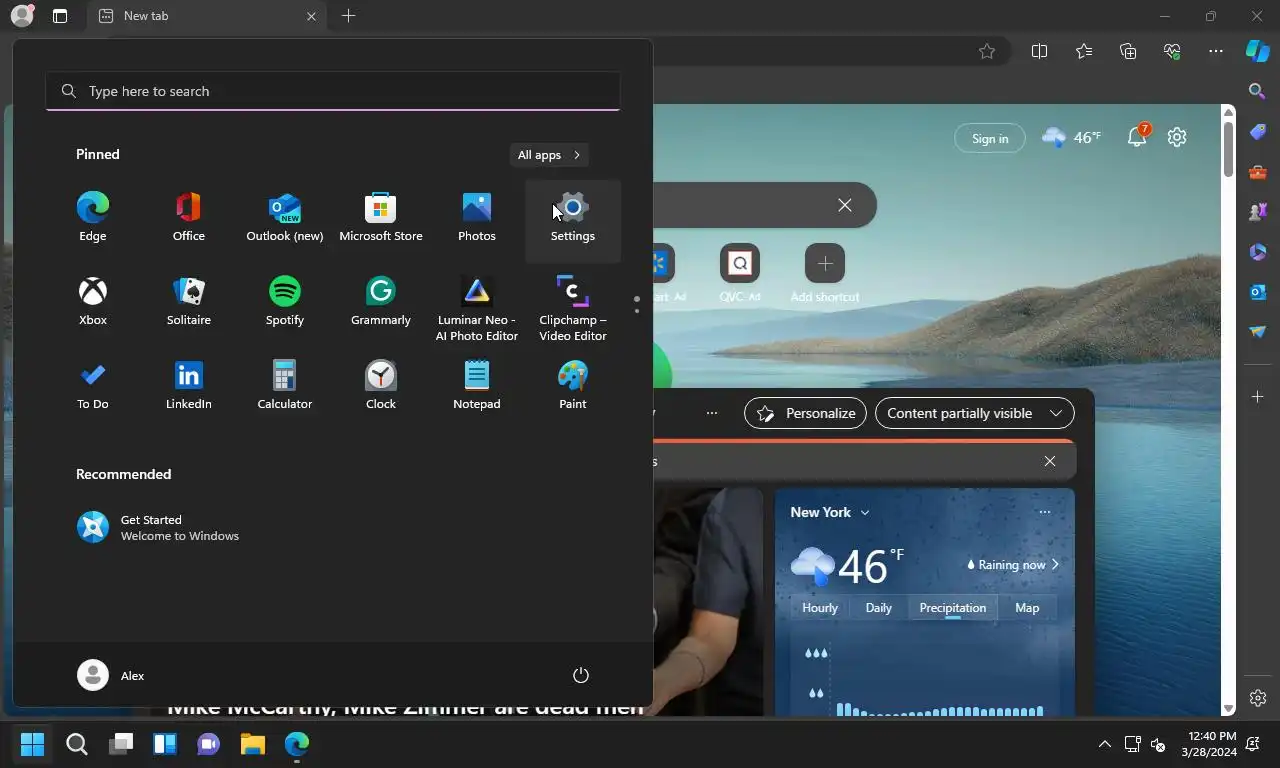1280x768 pixels.
Task: Click the Add shortcut tile
Action: (x=825, y=273)
